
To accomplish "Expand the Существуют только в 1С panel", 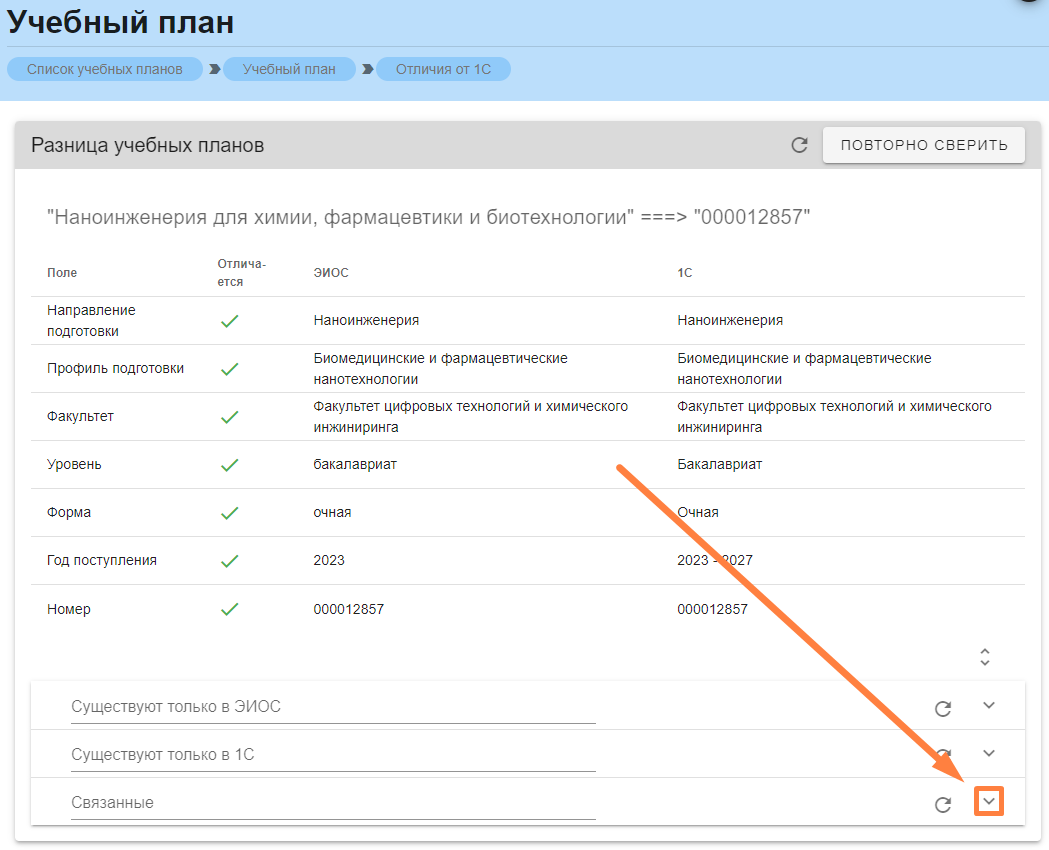I will tap(989, 753).
